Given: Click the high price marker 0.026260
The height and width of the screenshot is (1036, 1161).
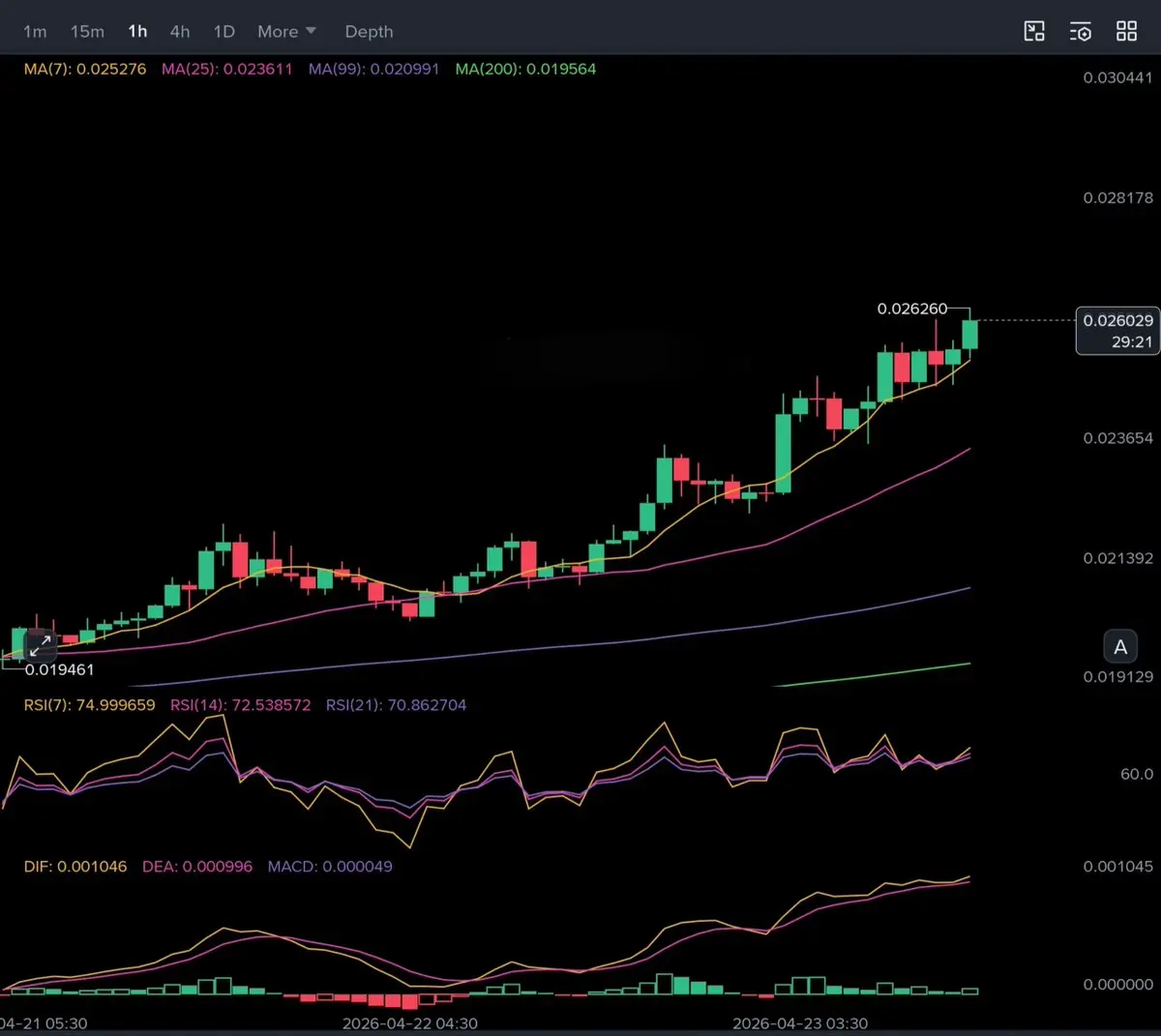Looking at the screenshot, I should tap(912, 309).
